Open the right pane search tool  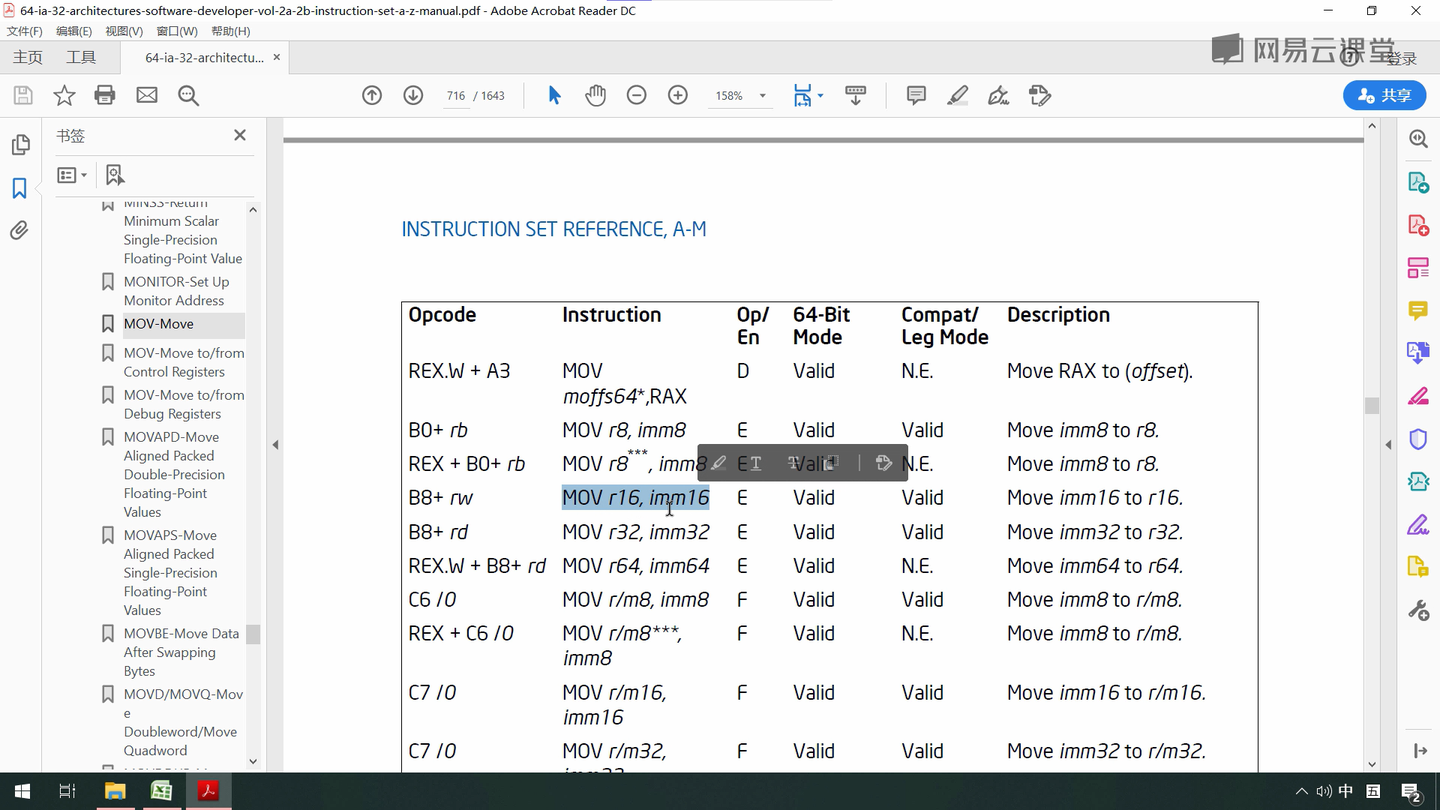(1418, 139)
